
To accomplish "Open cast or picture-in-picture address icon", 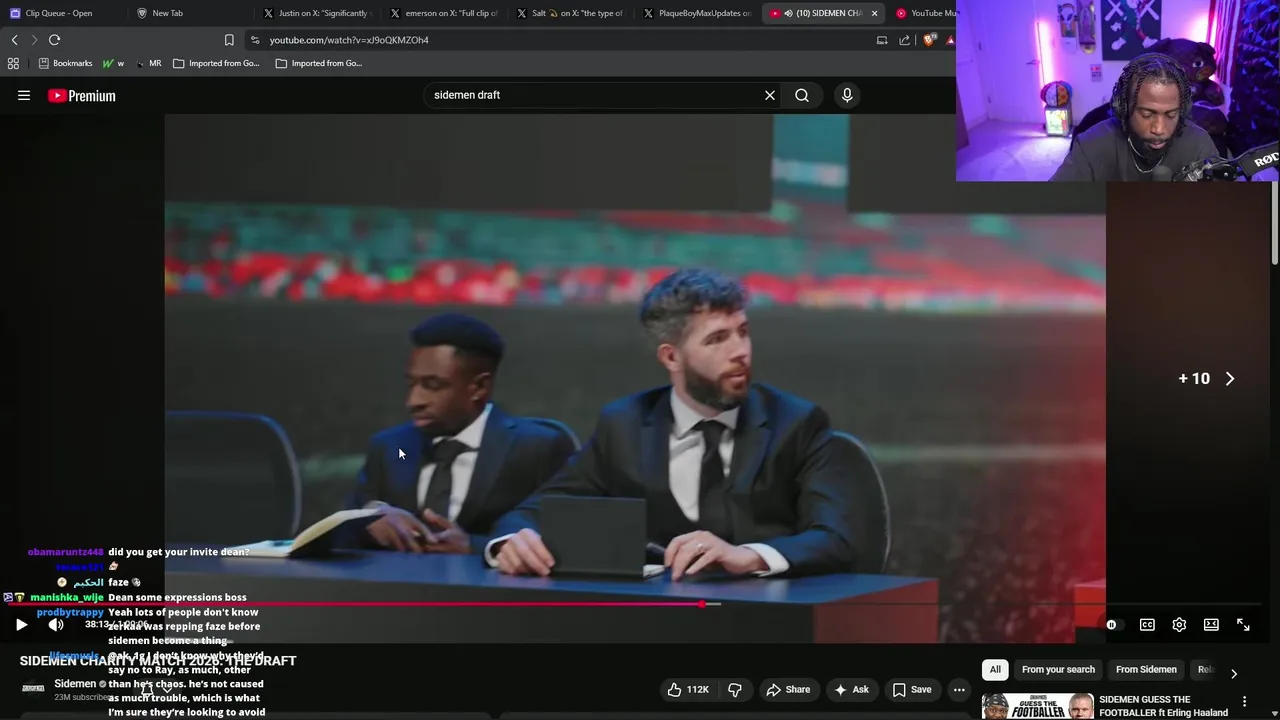I will (x=882, y=40).
